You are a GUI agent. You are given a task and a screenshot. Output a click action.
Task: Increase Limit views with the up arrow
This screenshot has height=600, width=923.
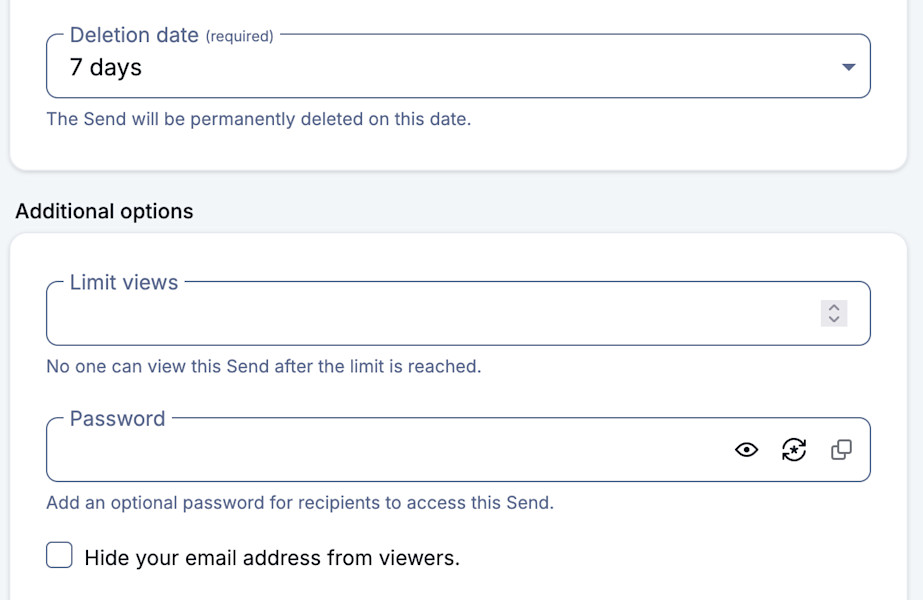pyautogui.click(x=834, y=308)
